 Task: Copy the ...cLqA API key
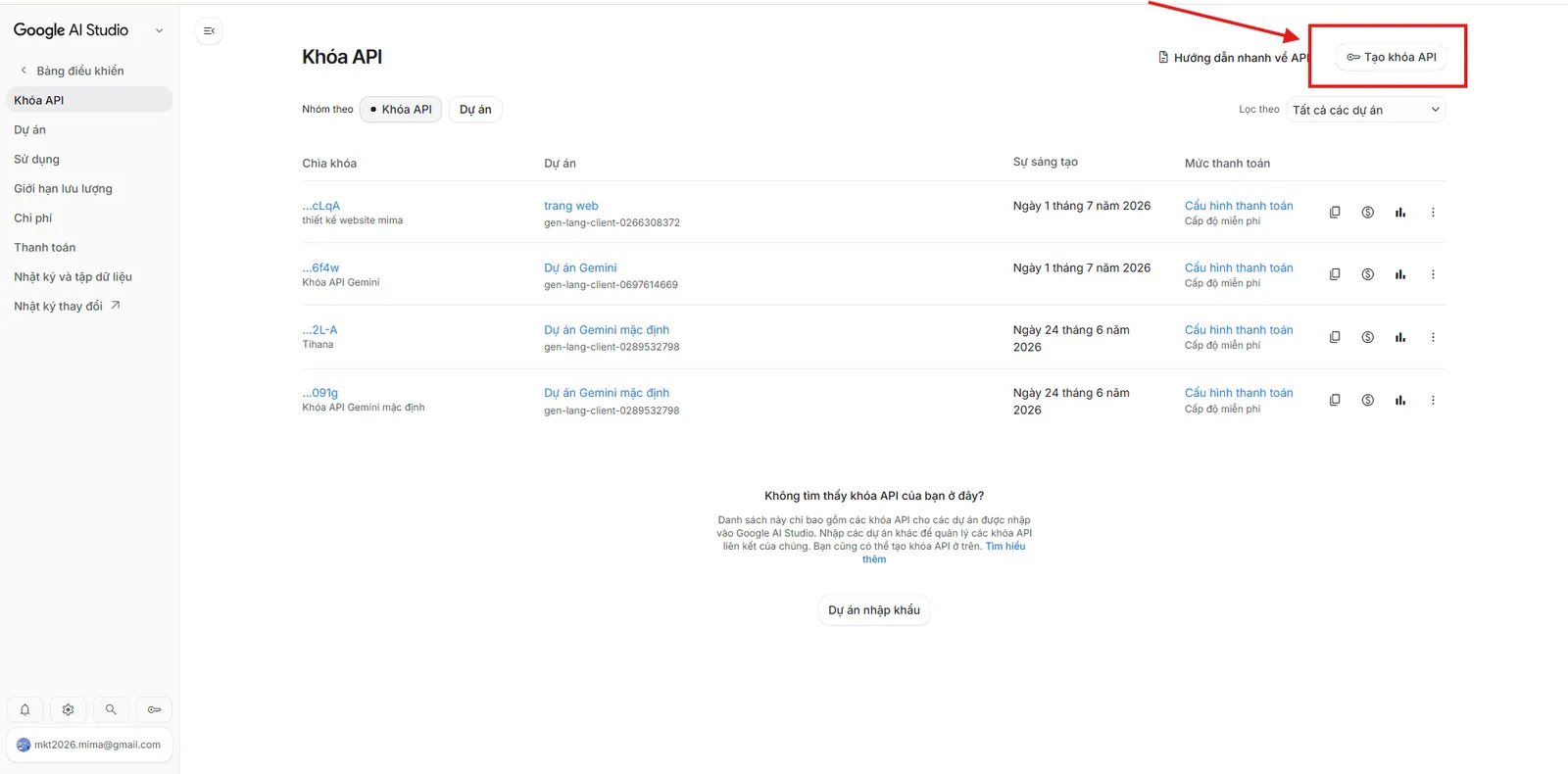point(1335,213)
